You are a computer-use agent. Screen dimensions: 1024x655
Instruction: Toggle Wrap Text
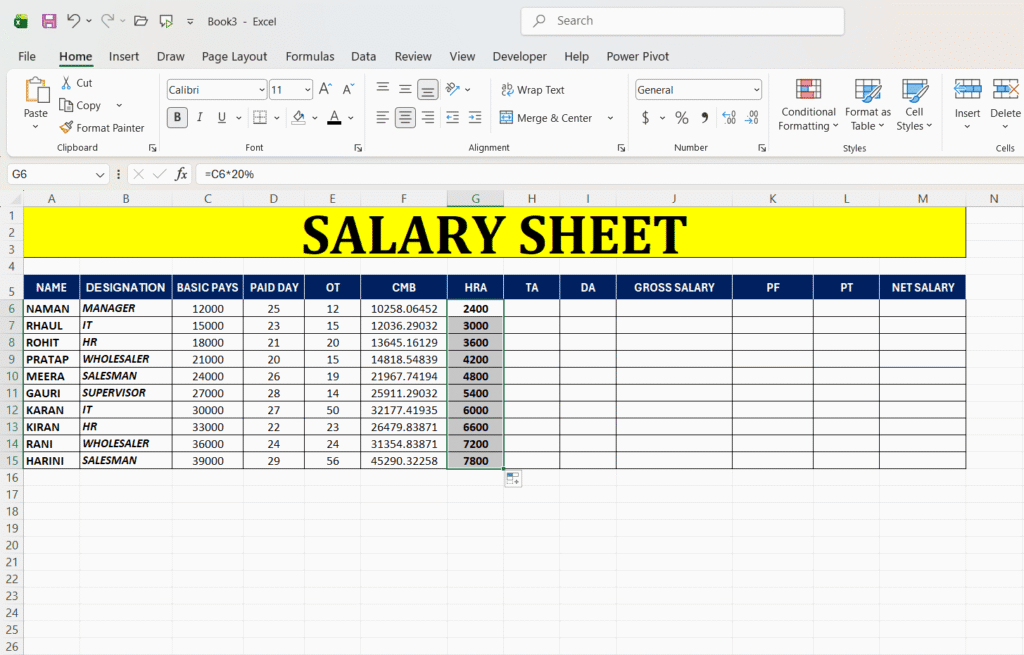pos(532,90)
